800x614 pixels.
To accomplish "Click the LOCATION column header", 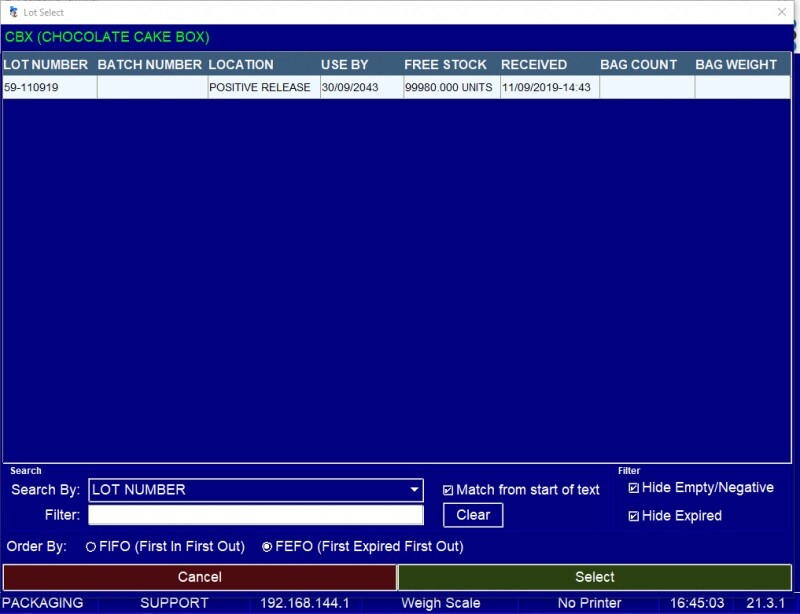I will coord(241,64).
